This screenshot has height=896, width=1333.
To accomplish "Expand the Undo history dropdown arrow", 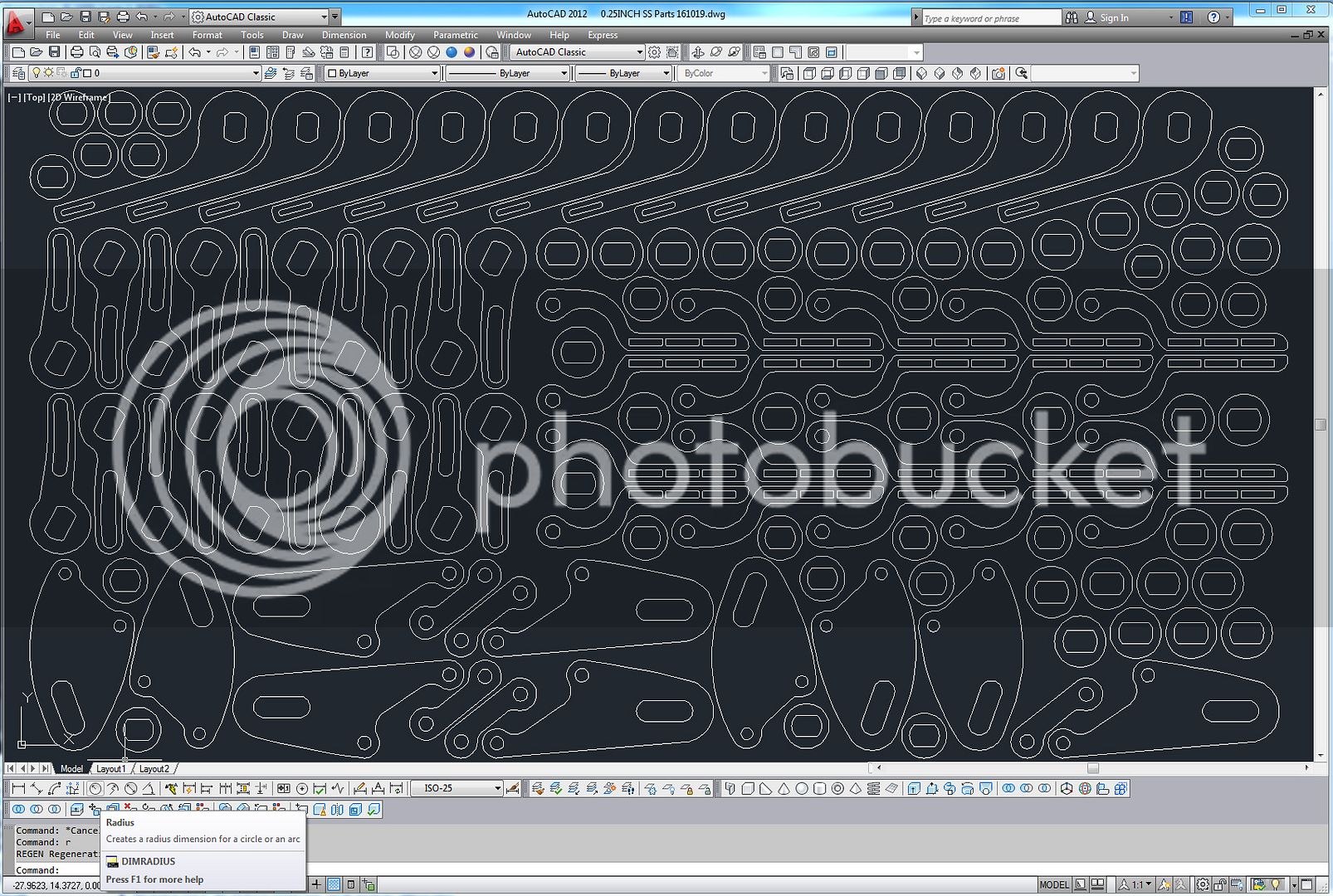I will click(x=208, y=52).
